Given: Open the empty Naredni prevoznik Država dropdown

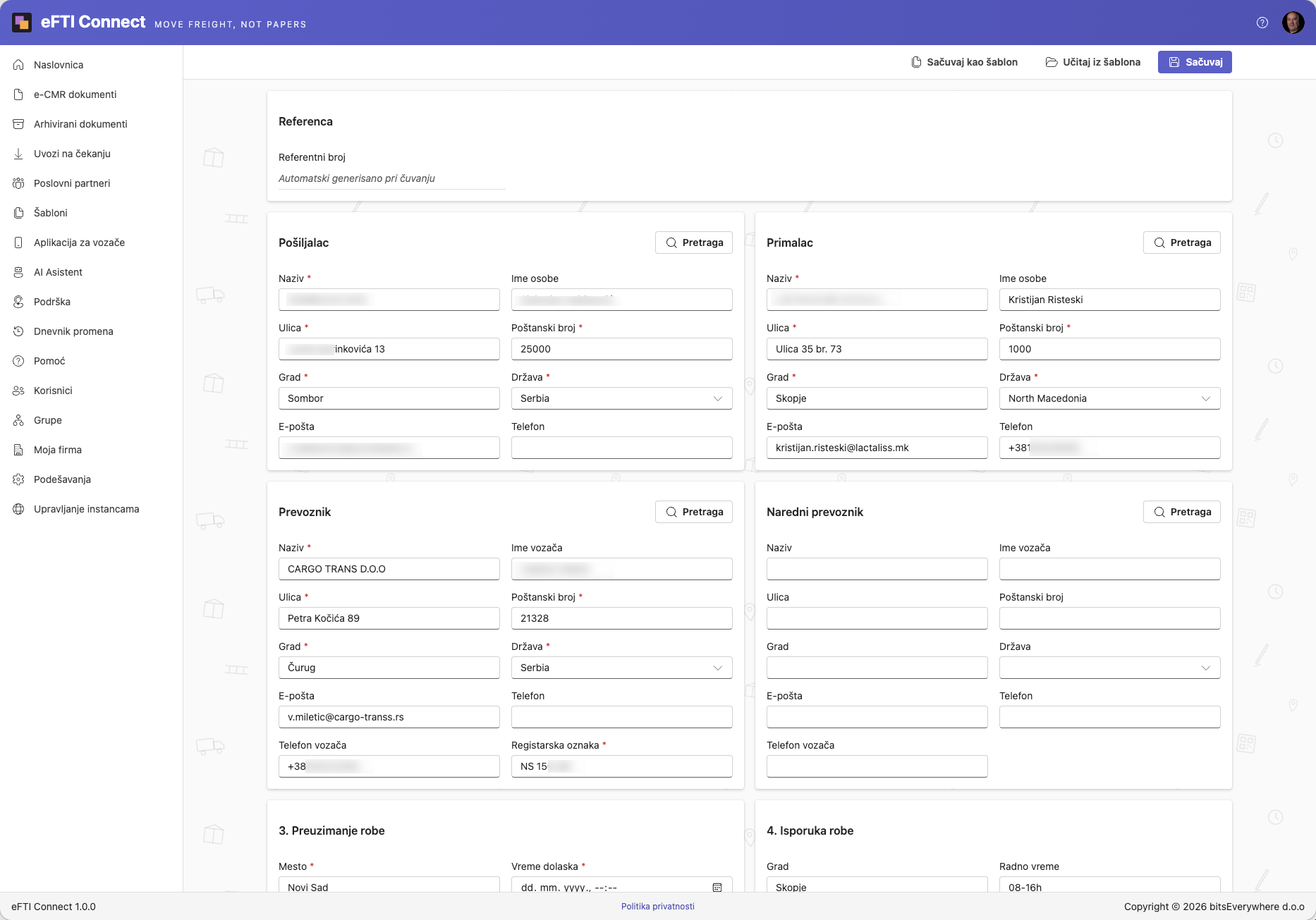Looking at the screenshot, I should [1110, 668].
